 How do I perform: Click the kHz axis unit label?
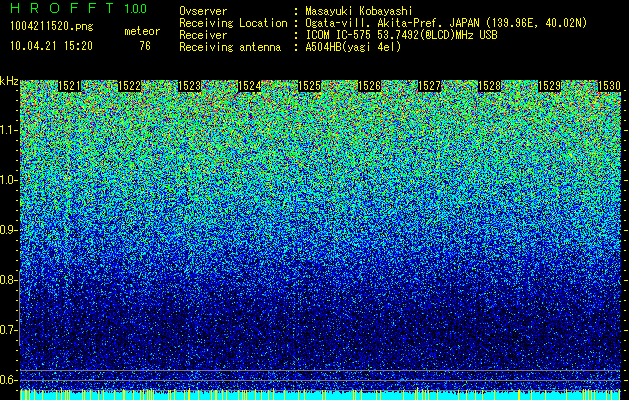(x=9, y=81)
